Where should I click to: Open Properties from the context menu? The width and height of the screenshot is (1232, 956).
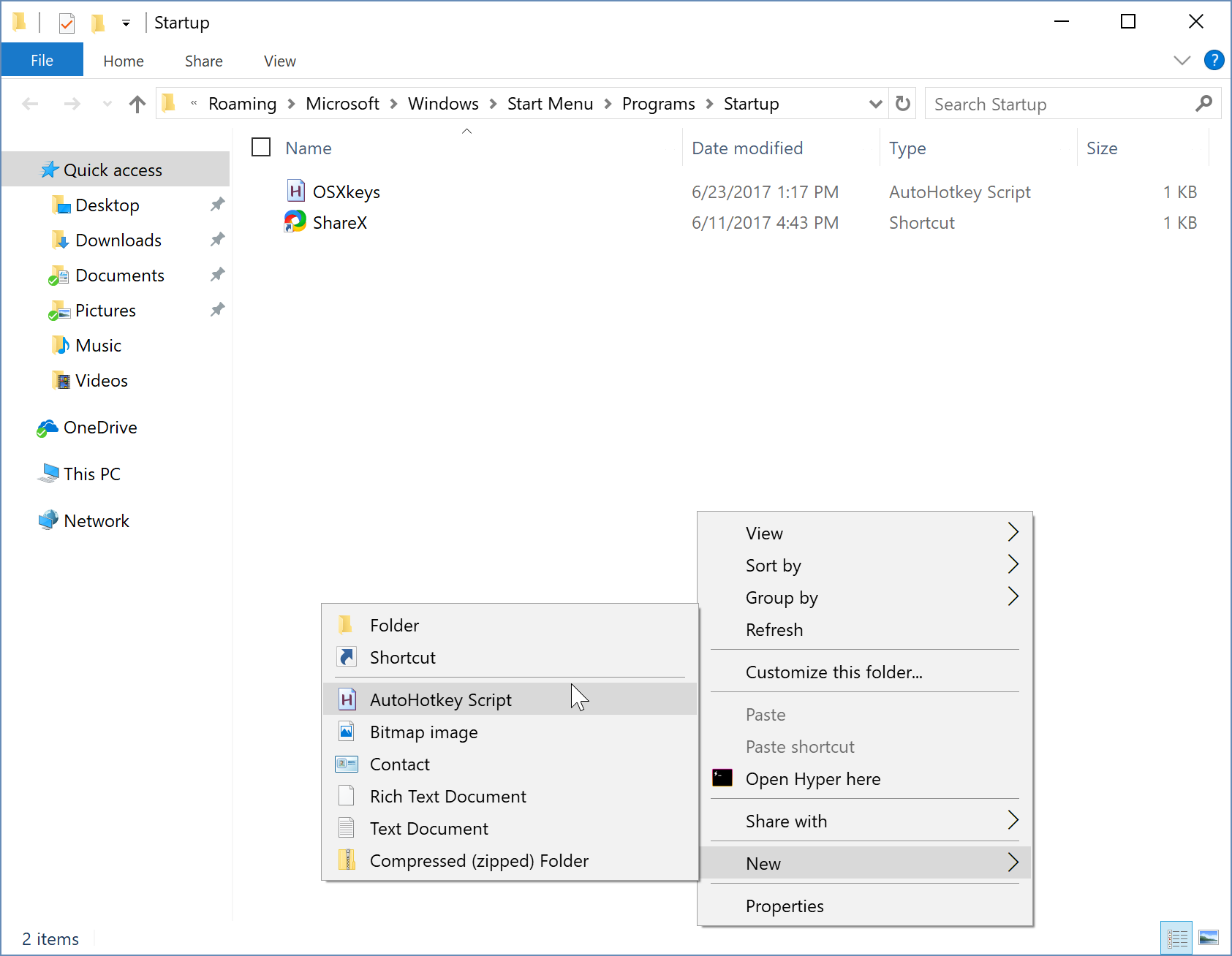tap(865, 906)
